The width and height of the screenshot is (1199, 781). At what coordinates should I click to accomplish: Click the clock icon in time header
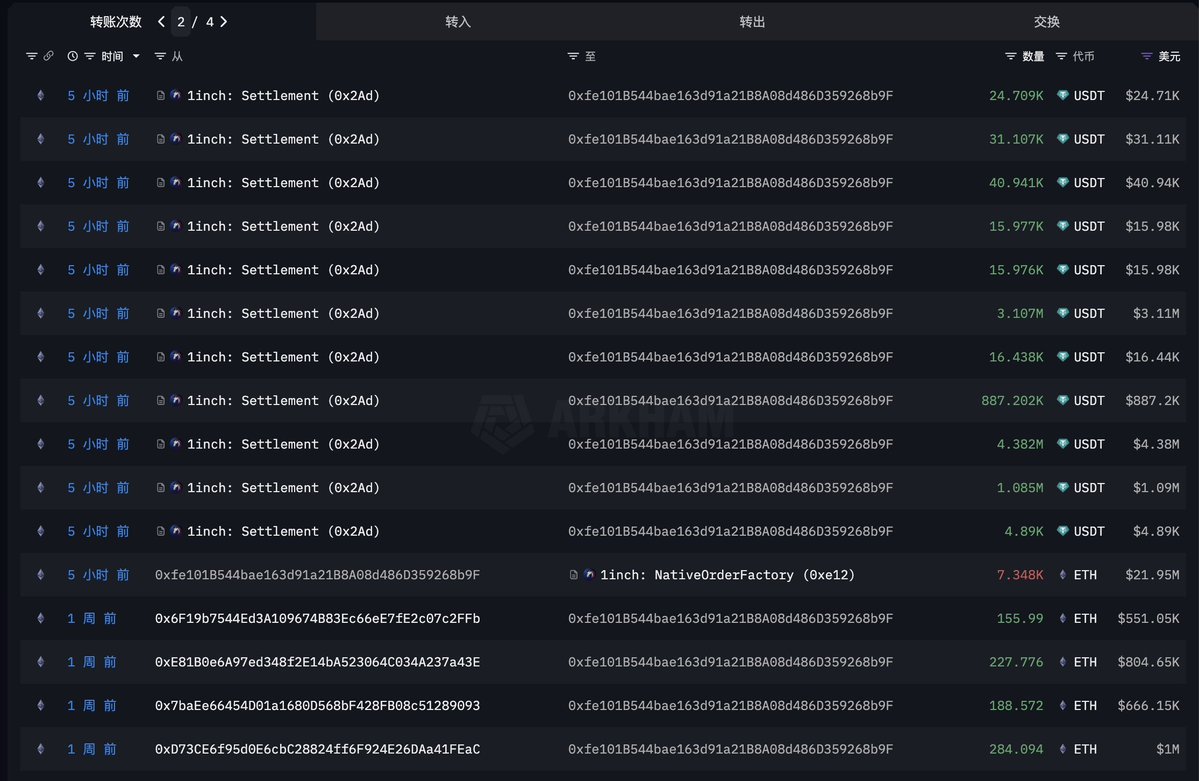click(x=73, y=56)
